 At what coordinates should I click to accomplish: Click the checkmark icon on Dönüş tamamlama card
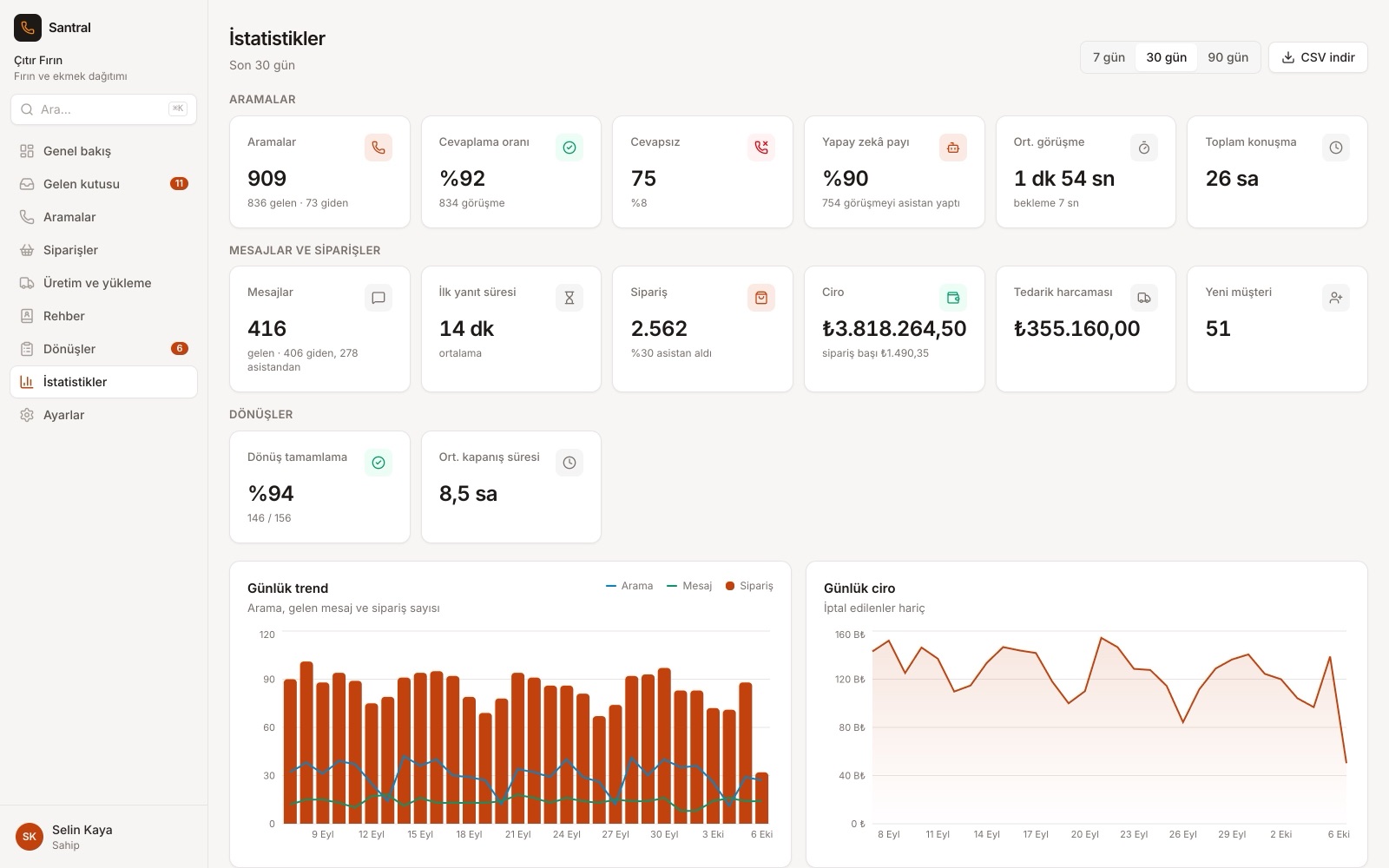click(x=379, y=463)
